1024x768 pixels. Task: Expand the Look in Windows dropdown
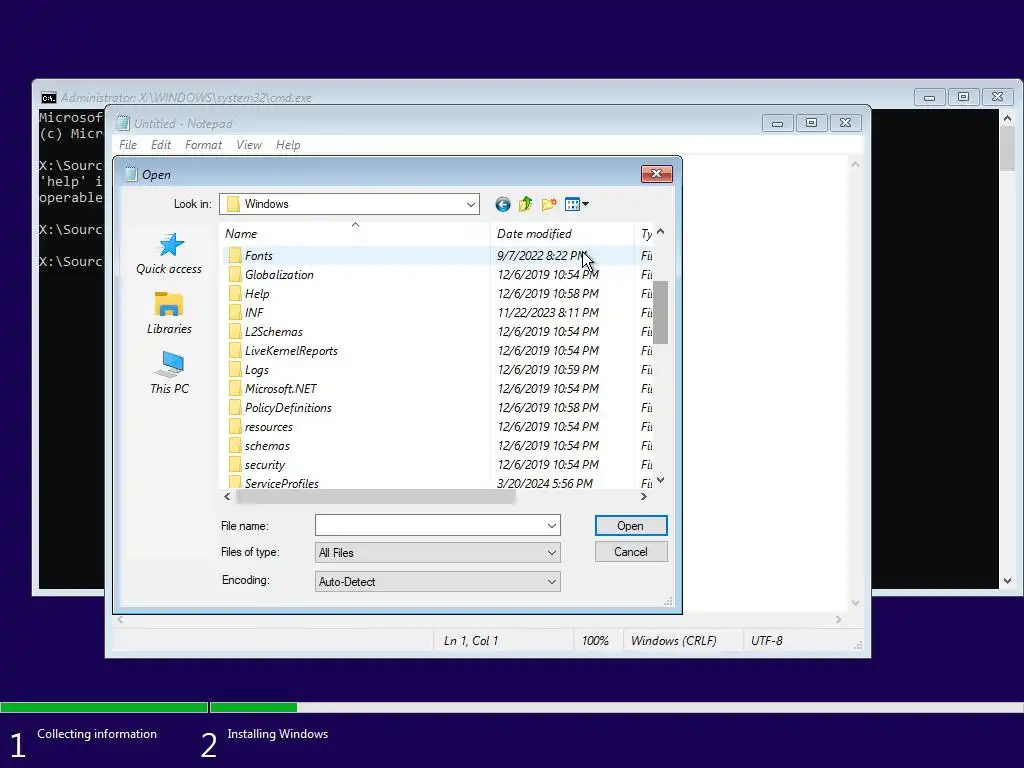coord(470,204)
